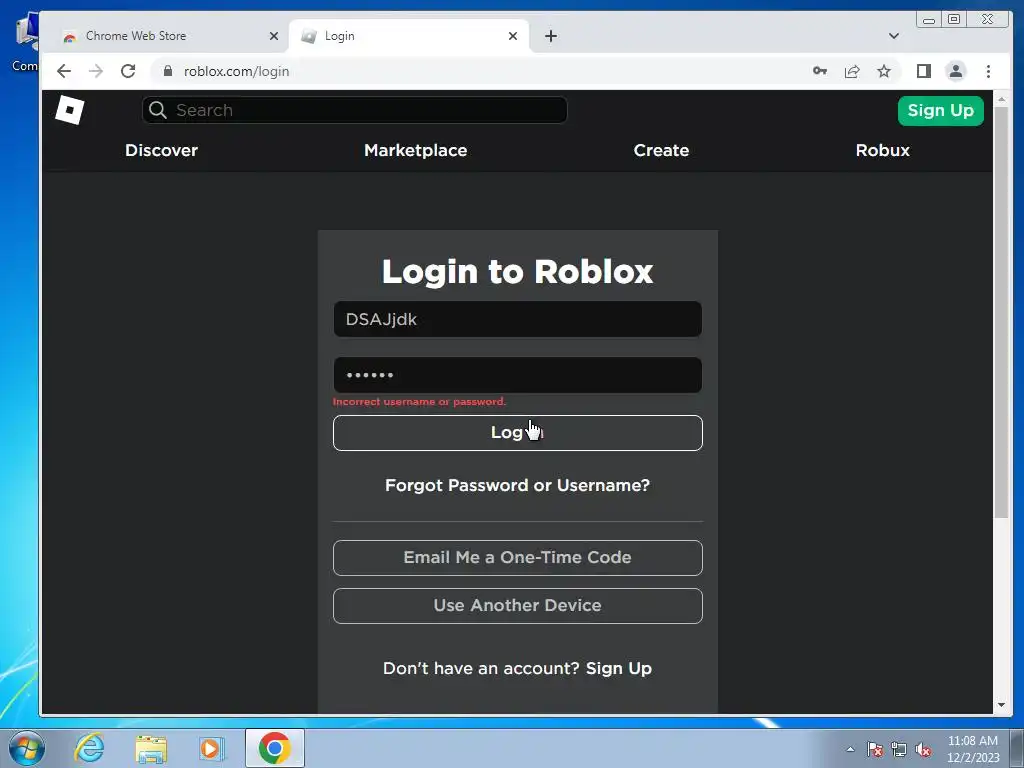Click the search magnifier icon in Roblox header
This screenshot has width=1024, height=768.
[x=157, y=110]
